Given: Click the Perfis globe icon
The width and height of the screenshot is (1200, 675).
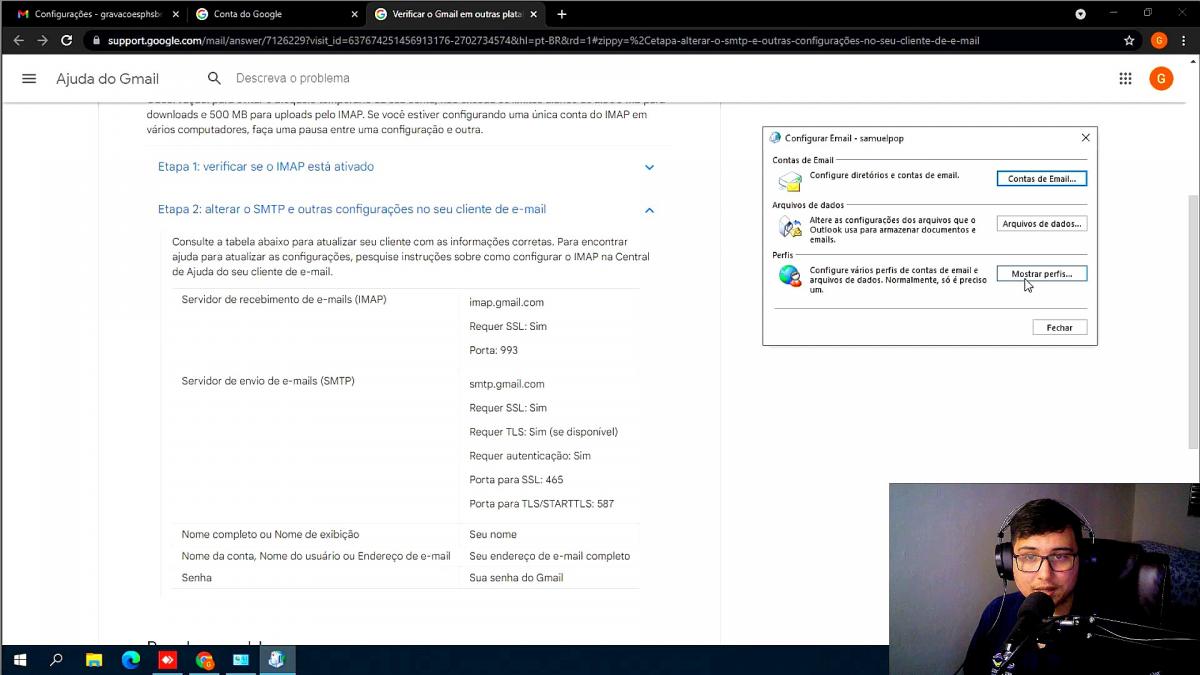Looking at the screenshot, I should pyautogui.click(x=790, y=276).
